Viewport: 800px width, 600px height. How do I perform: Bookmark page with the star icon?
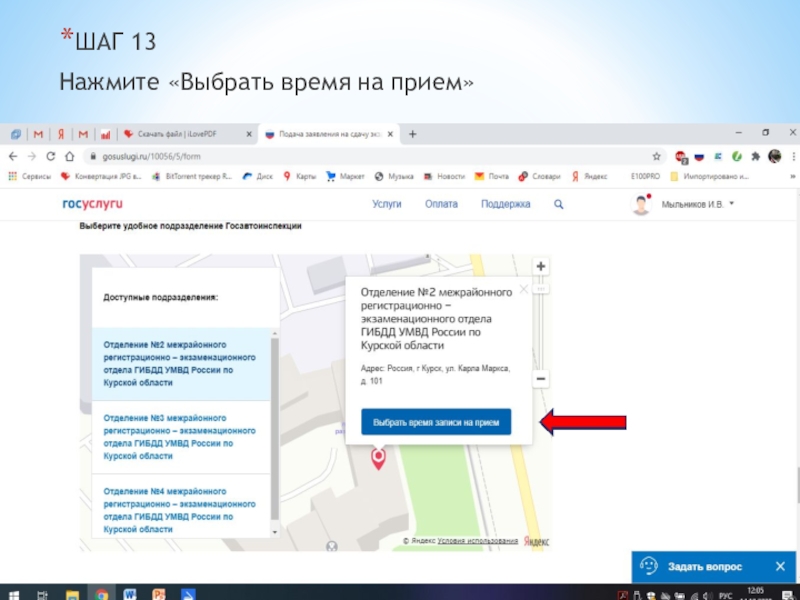(x=657, y=156)
